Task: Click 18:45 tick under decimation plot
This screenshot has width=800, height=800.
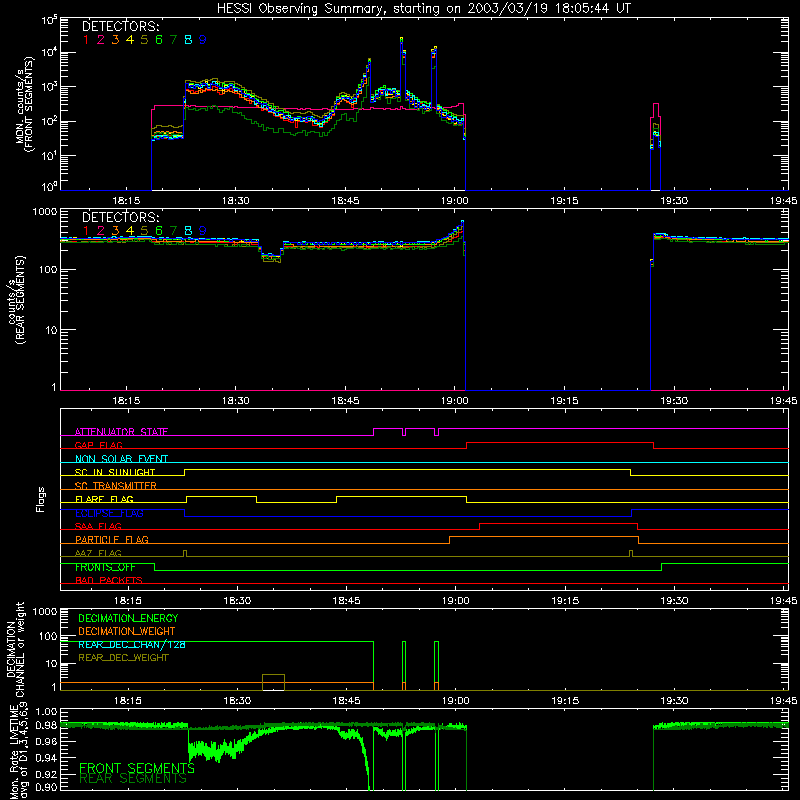Action: (346, 701)
